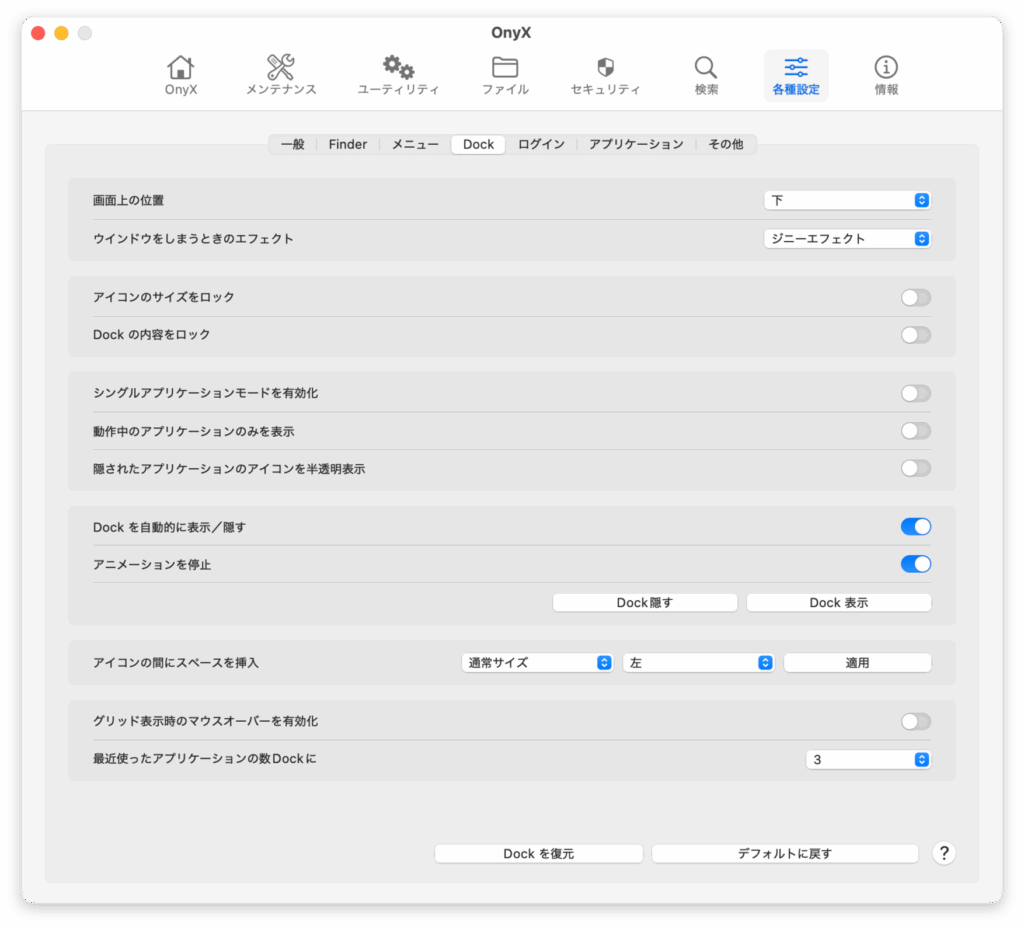Switch to the ログイン tab
Viewport: 1024px width, 929px height.
pyautogui.click(x=541, y=144)
